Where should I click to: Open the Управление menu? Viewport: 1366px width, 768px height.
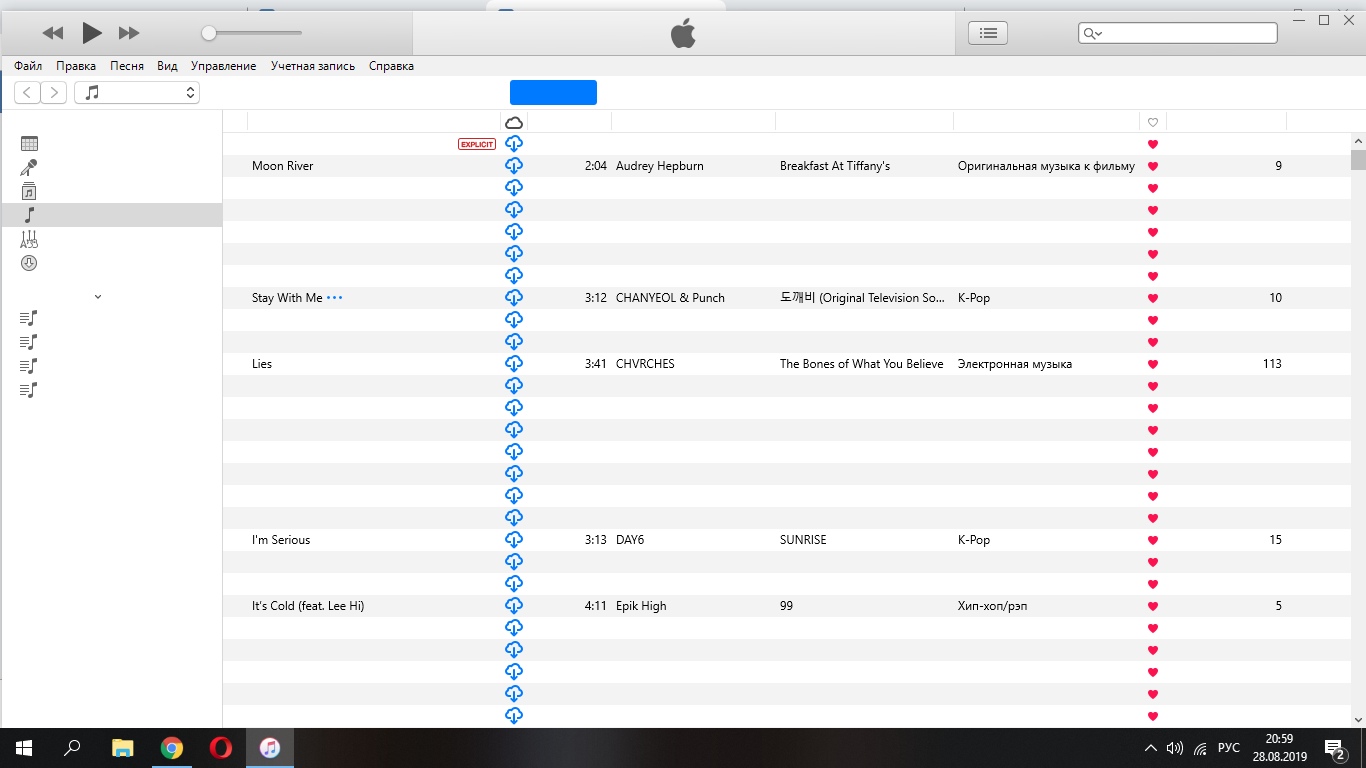(x=224, y=66)
